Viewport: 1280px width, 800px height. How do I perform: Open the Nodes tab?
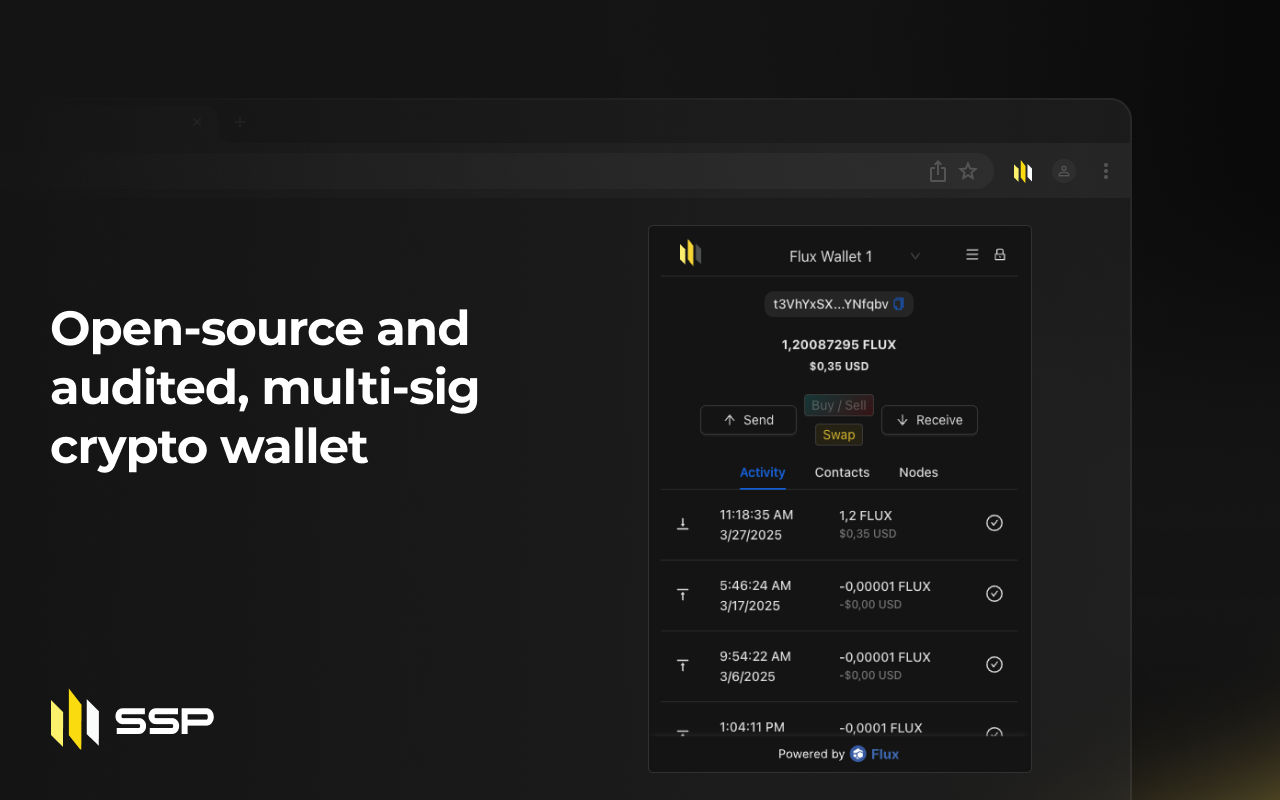click(x=918, y=472)
